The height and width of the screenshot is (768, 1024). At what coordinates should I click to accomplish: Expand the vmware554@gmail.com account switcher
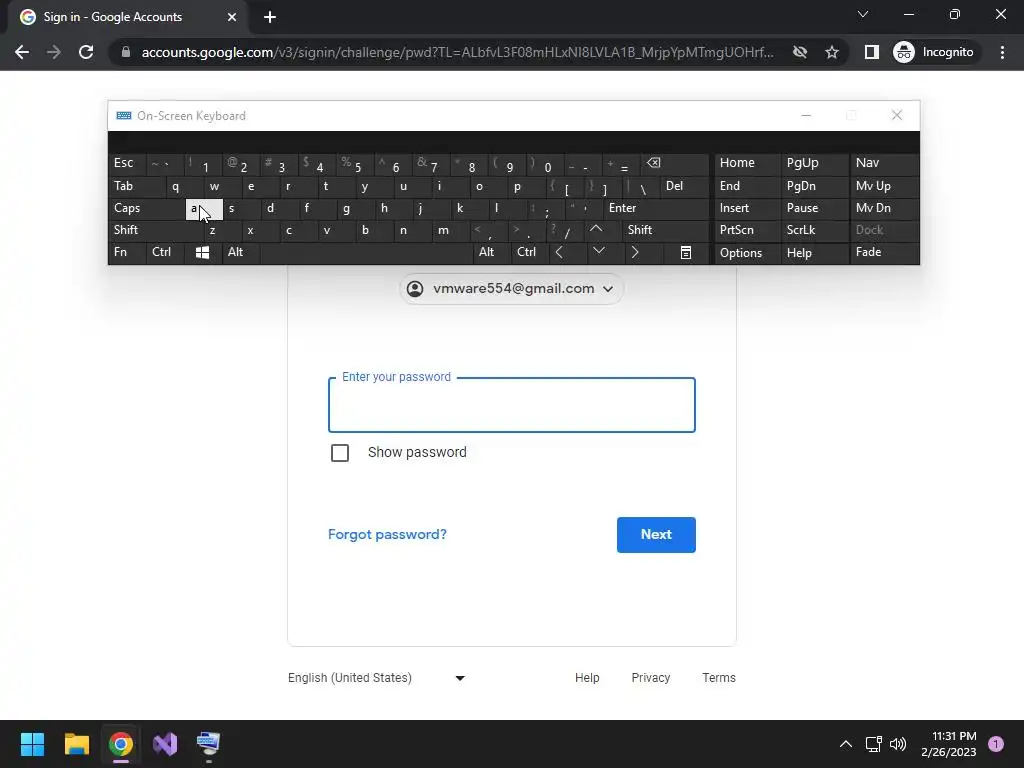point(511,289)
